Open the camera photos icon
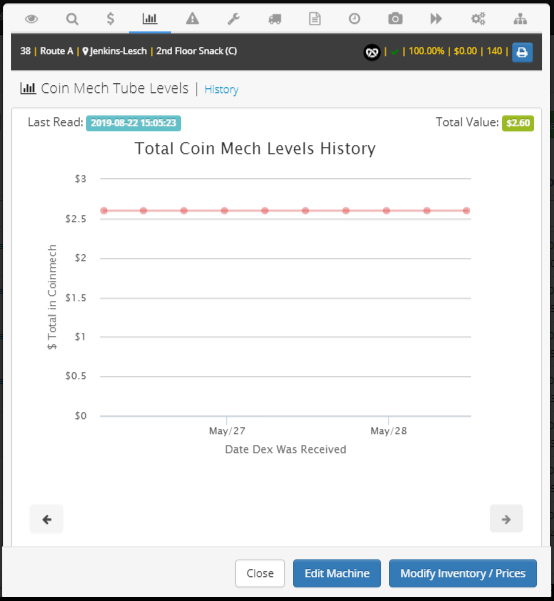The image size is (554, 601). 395,18
